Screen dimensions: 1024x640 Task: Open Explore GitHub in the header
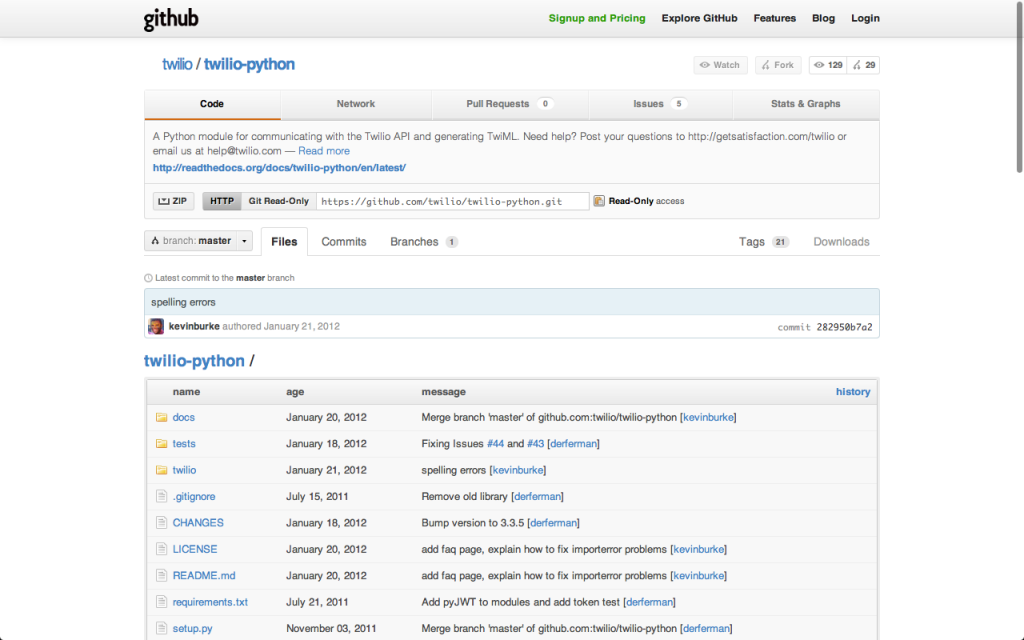coord(699,18)
